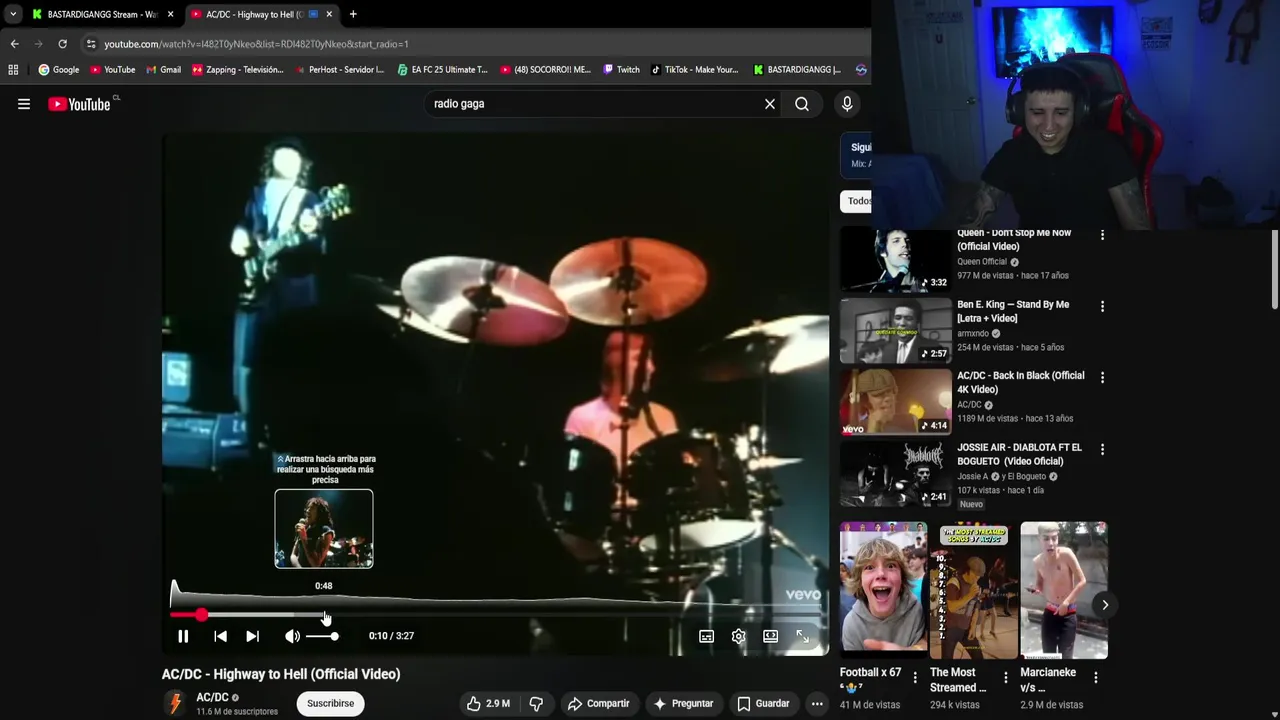Switch to theater mode view
Image resolution: width=1280 pixels, height=720 pixels.
tap(770, 636)
